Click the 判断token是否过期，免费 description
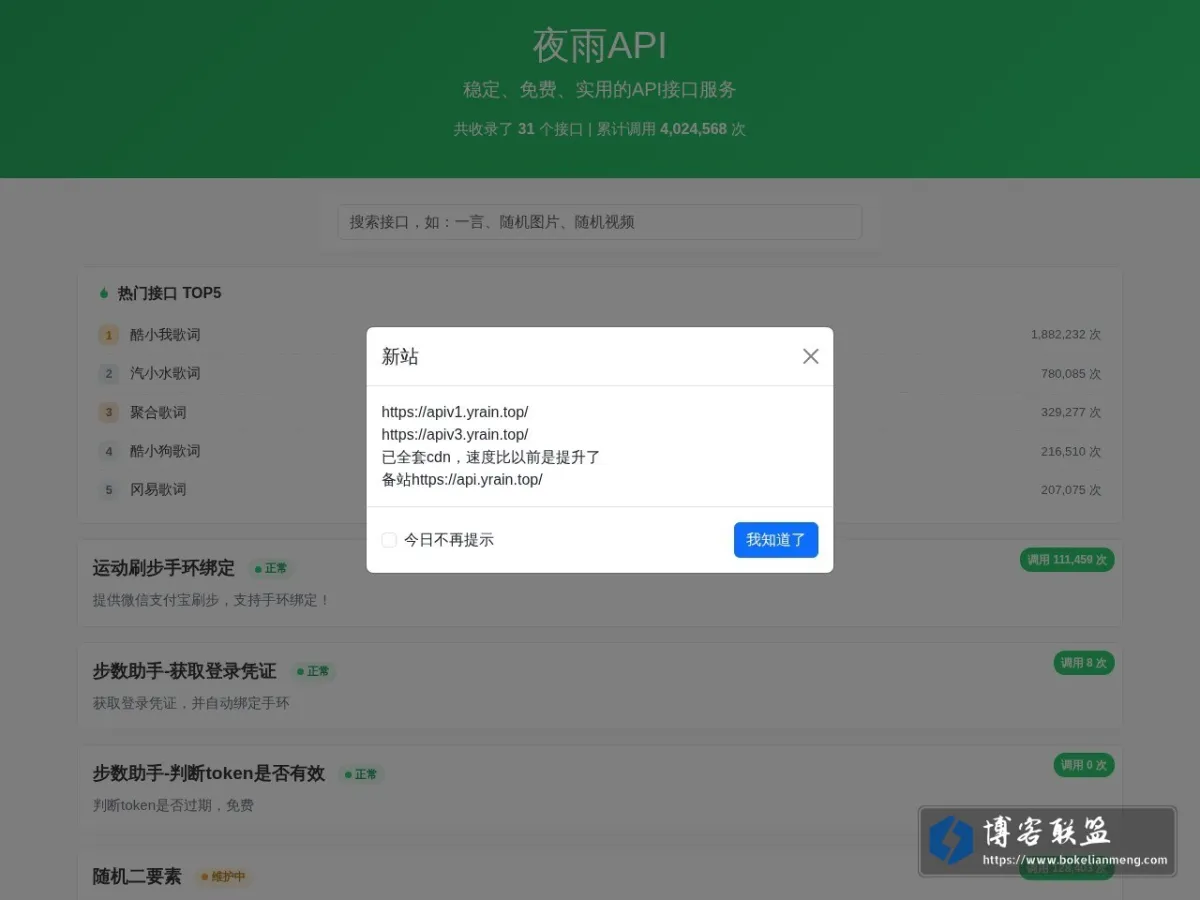This screenshot has height=900, width=1200. pyautogui.click(x=173, y=805)
